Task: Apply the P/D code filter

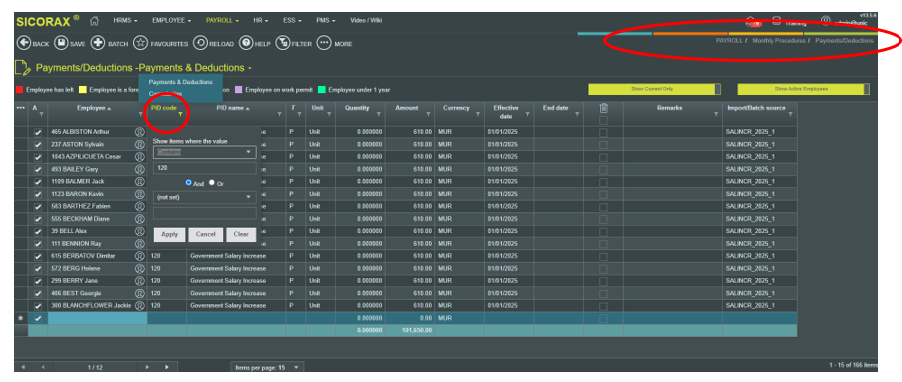Action: 169,234
